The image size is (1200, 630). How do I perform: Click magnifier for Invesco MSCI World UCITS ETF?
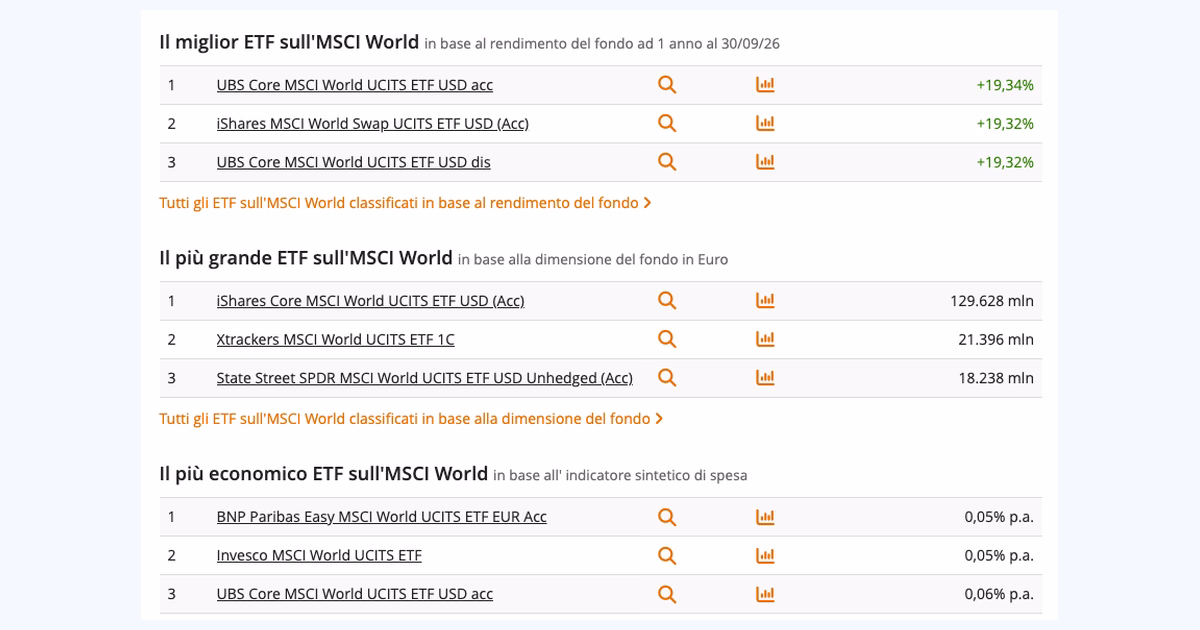point(667,555)
